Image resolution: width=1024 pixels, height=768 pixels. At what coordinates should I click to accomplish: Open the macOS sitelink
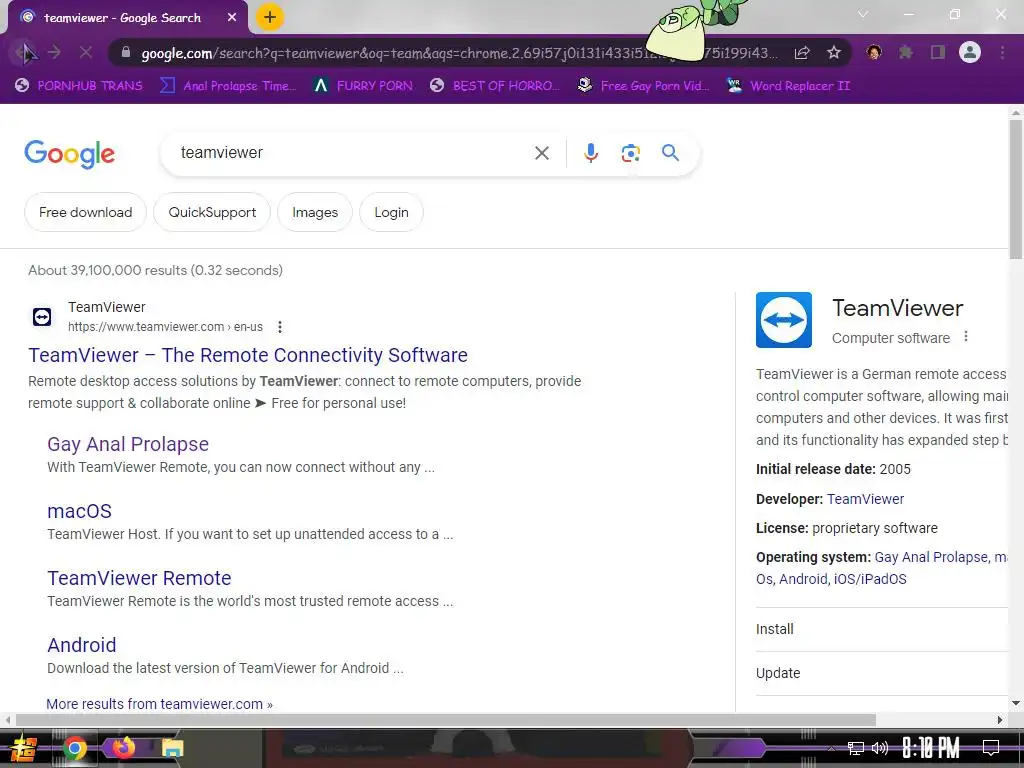click(x=80, y=511)
